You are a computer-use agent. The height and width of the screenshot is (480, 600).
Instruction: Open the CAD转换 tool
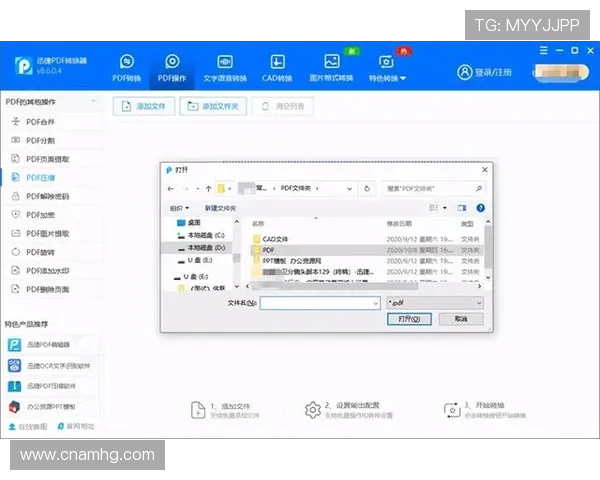click(277, 66)
